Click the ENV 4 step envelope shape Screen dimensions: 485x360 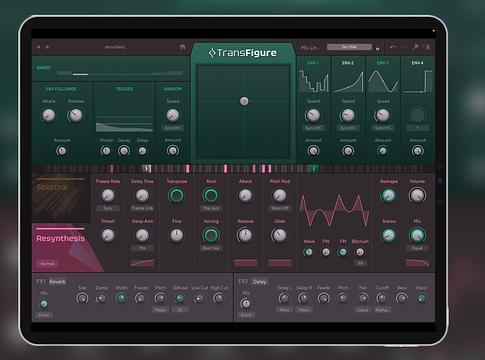coord(418,81)
